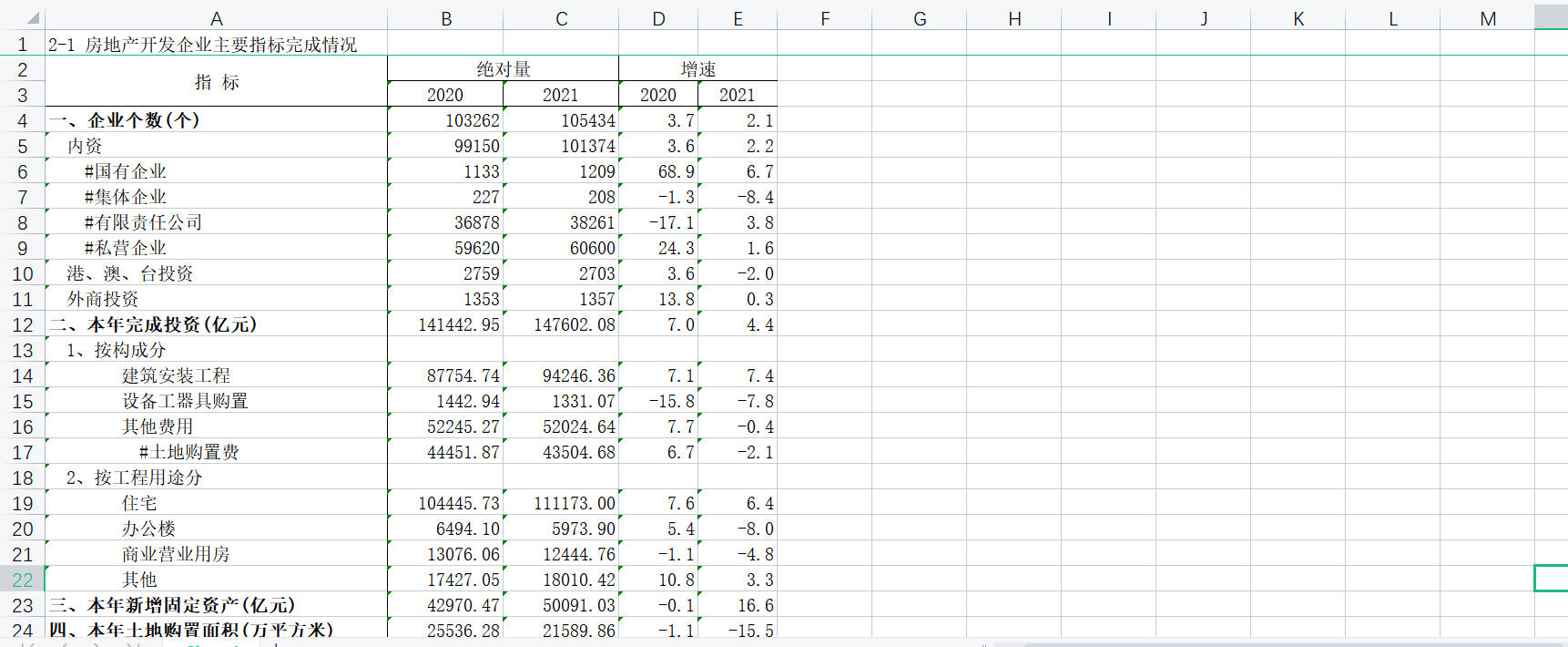Click the value 6494.10
The height and width of the screenshot is (647, 1568).
point(468,529)
